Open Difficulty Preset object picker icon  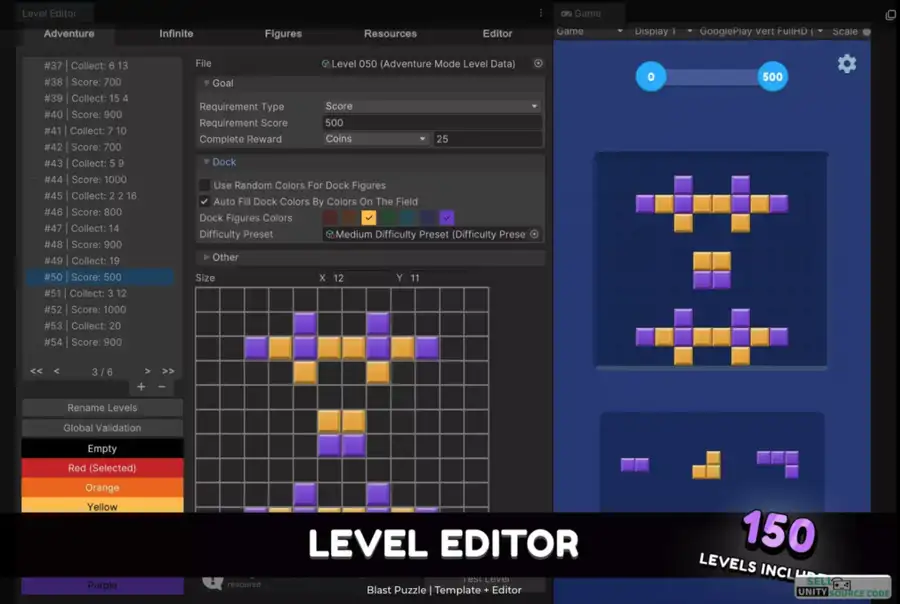click(x=535, y=234)
